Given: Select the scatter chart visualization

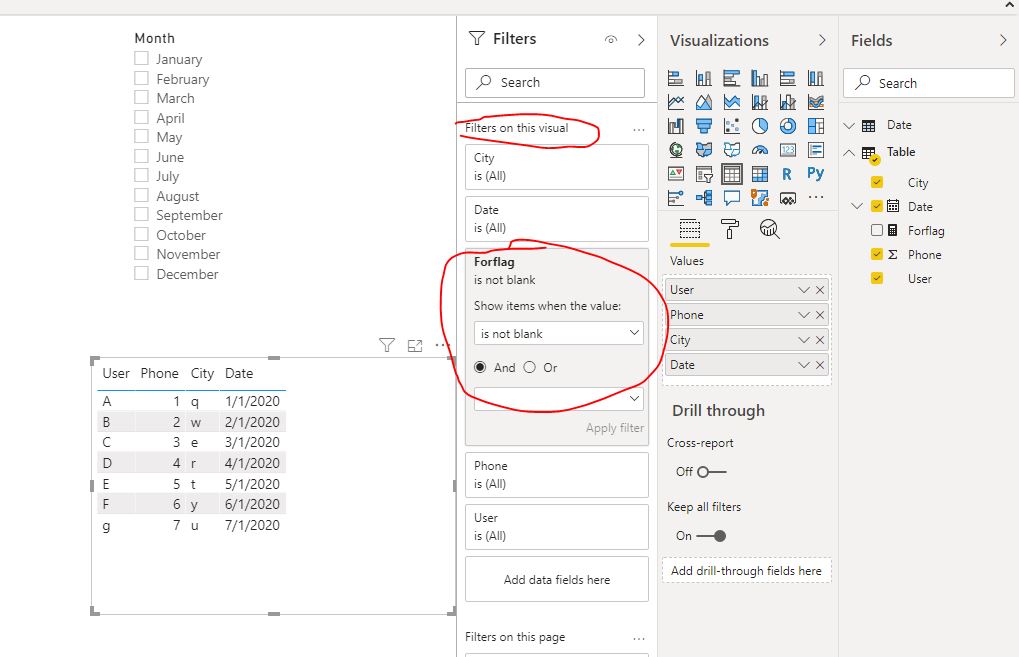Looking at the screenshot, I should [732, 126].
